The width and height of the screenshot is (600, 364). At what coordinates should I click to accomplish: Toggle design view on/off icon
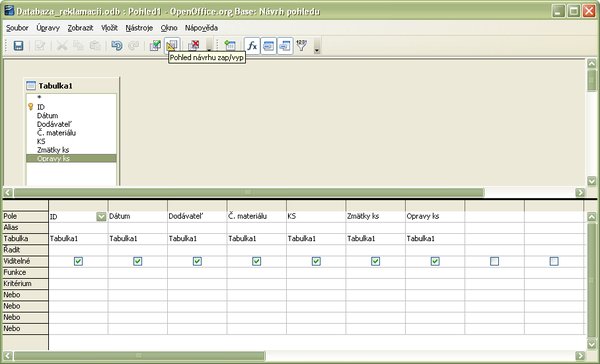coord(172,46)
